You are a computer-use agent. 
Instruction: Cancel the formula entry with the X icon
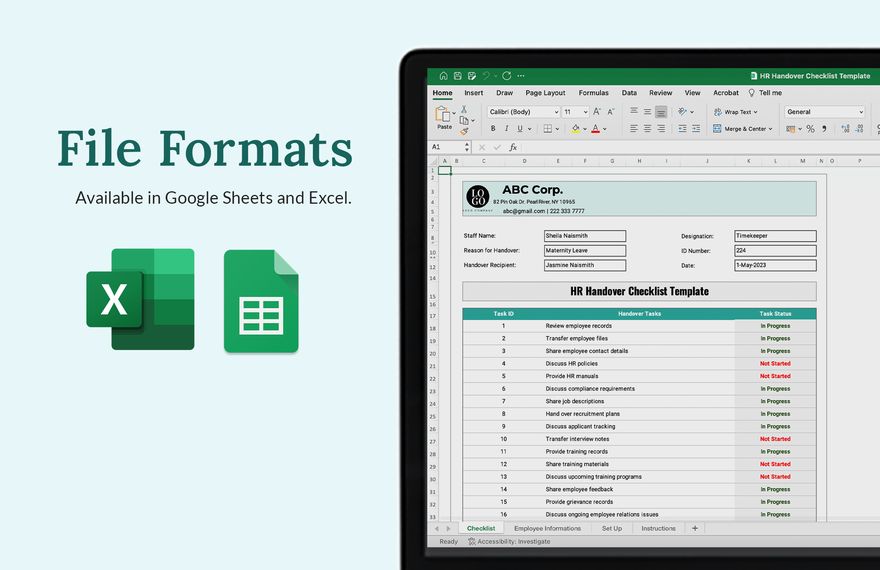pyautogui.click(x=482, y=147)
